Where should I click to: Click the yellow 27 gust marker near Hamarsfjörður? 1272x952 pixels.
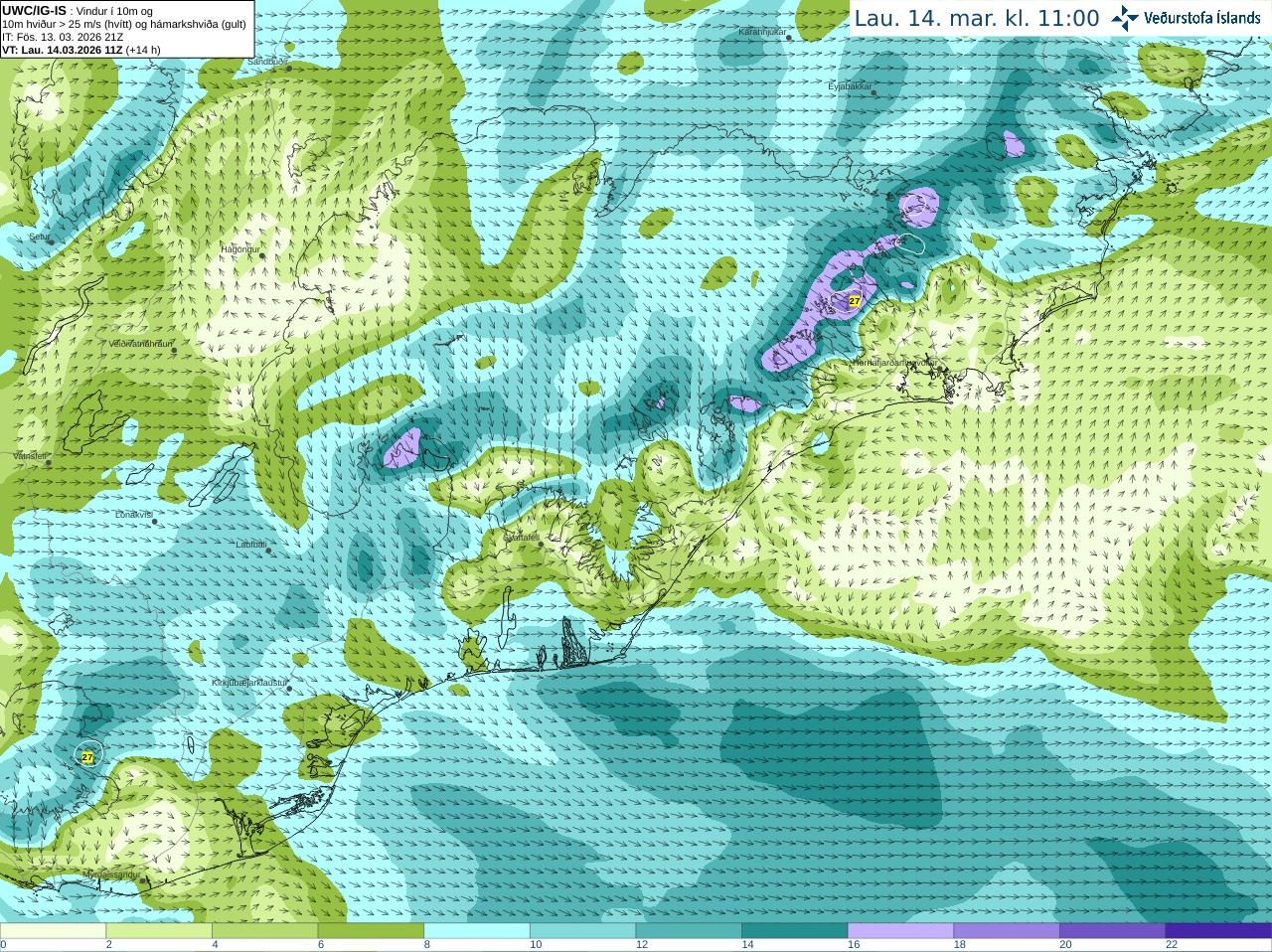pyautogui.click(x=854, y=300)
